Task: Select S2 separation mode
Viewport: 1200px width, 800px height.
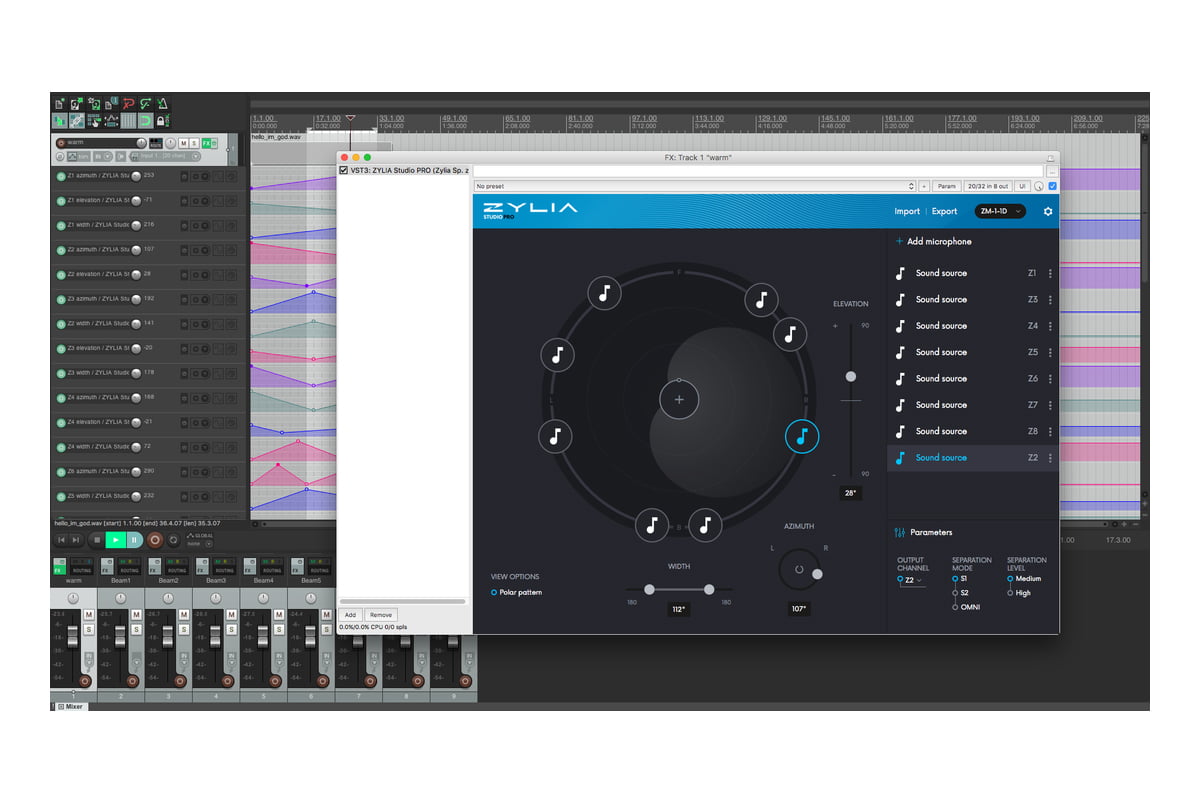Action: click(955, 593)
